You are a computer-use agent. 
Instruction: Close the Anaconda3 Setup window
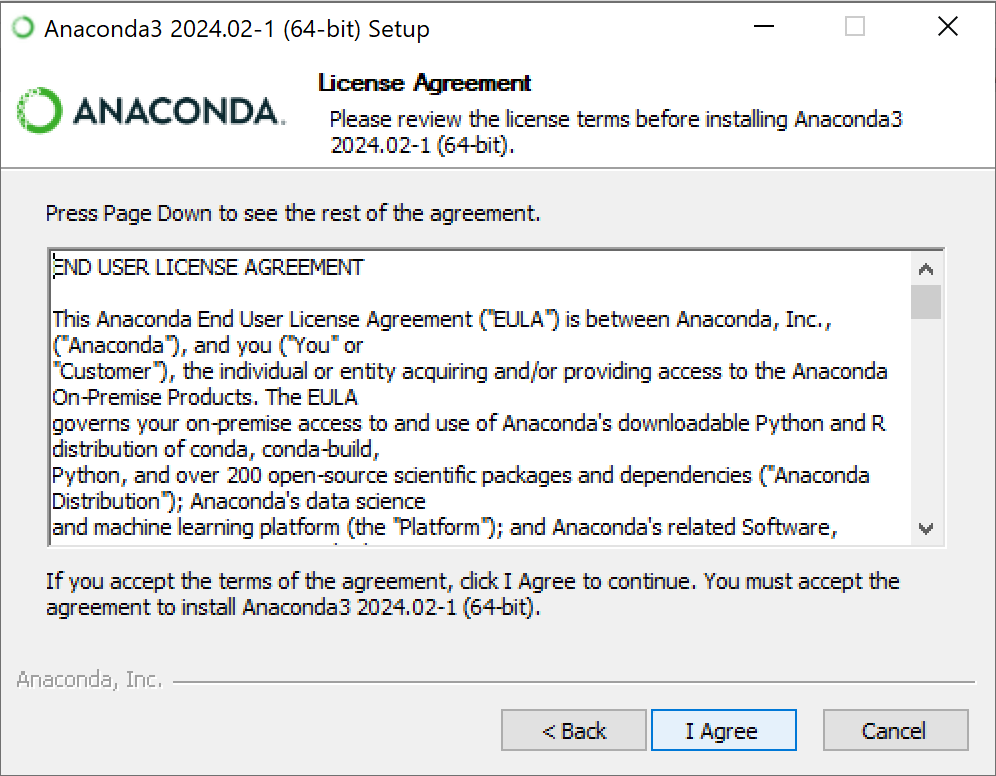point(947,28)
